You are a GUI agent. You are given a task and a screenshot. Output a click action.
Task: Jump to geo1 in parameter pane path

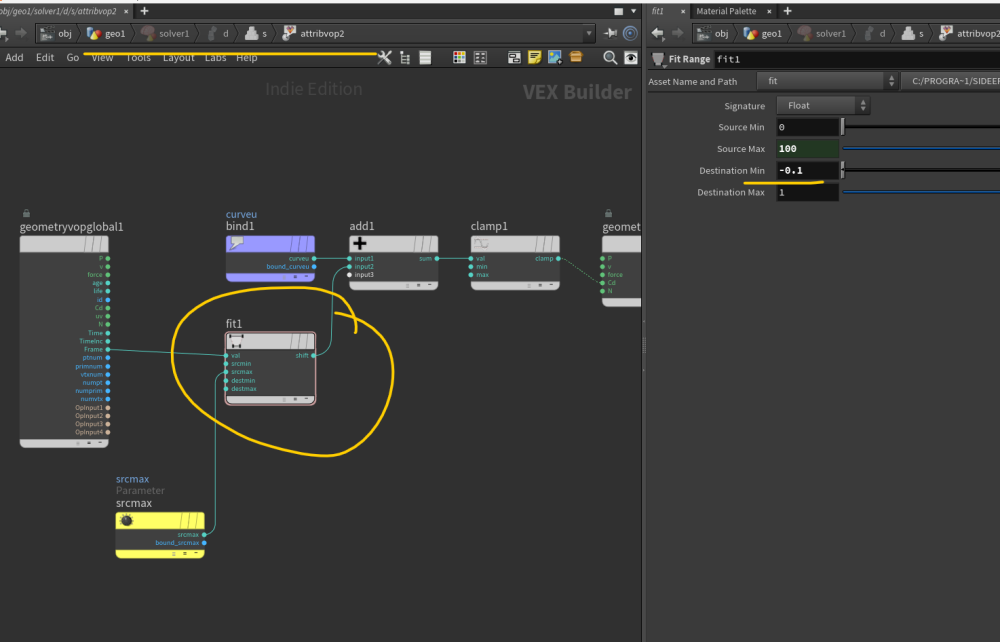pos(763,33)
